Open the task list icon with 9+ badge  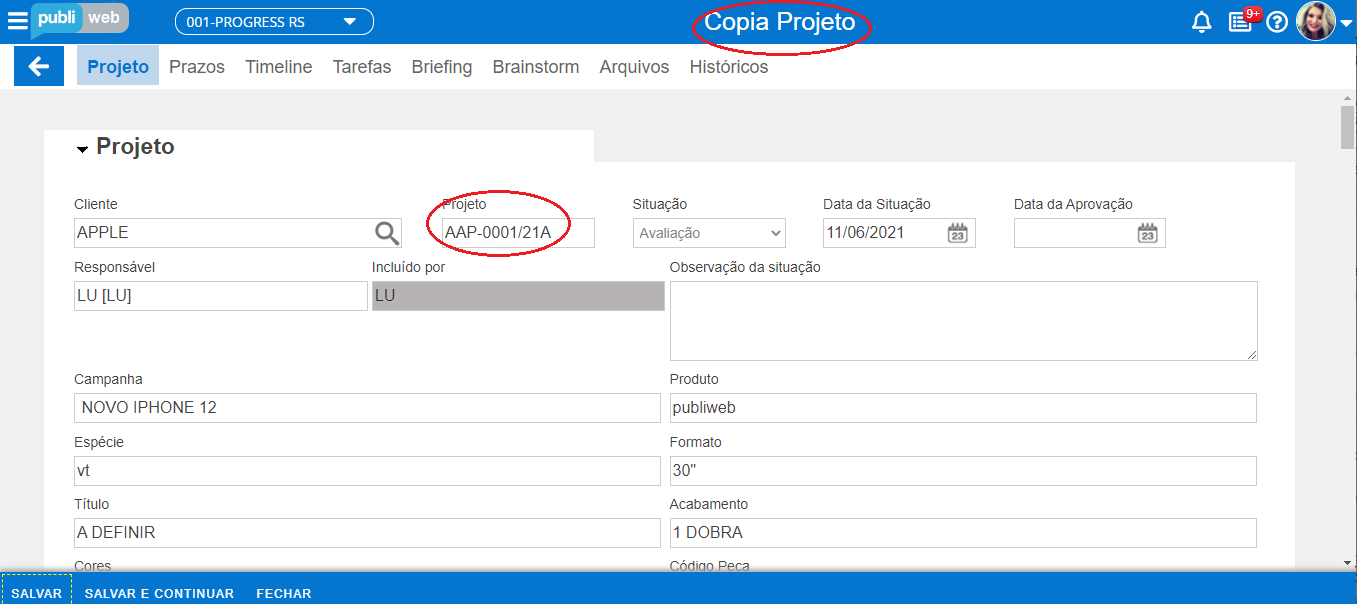(x=1241, y=21)
